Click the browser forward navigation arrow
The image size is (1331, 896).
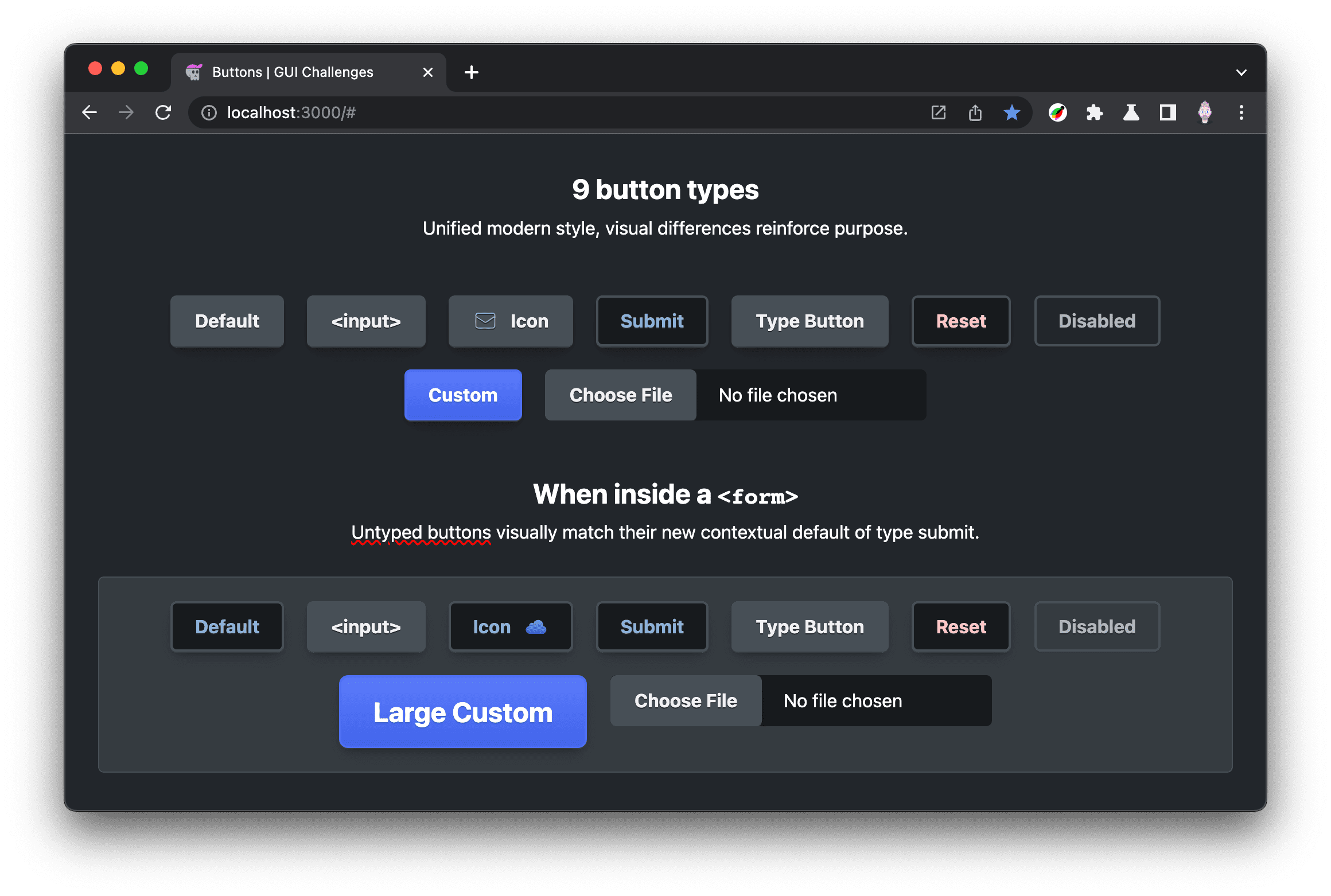(126, 112)
